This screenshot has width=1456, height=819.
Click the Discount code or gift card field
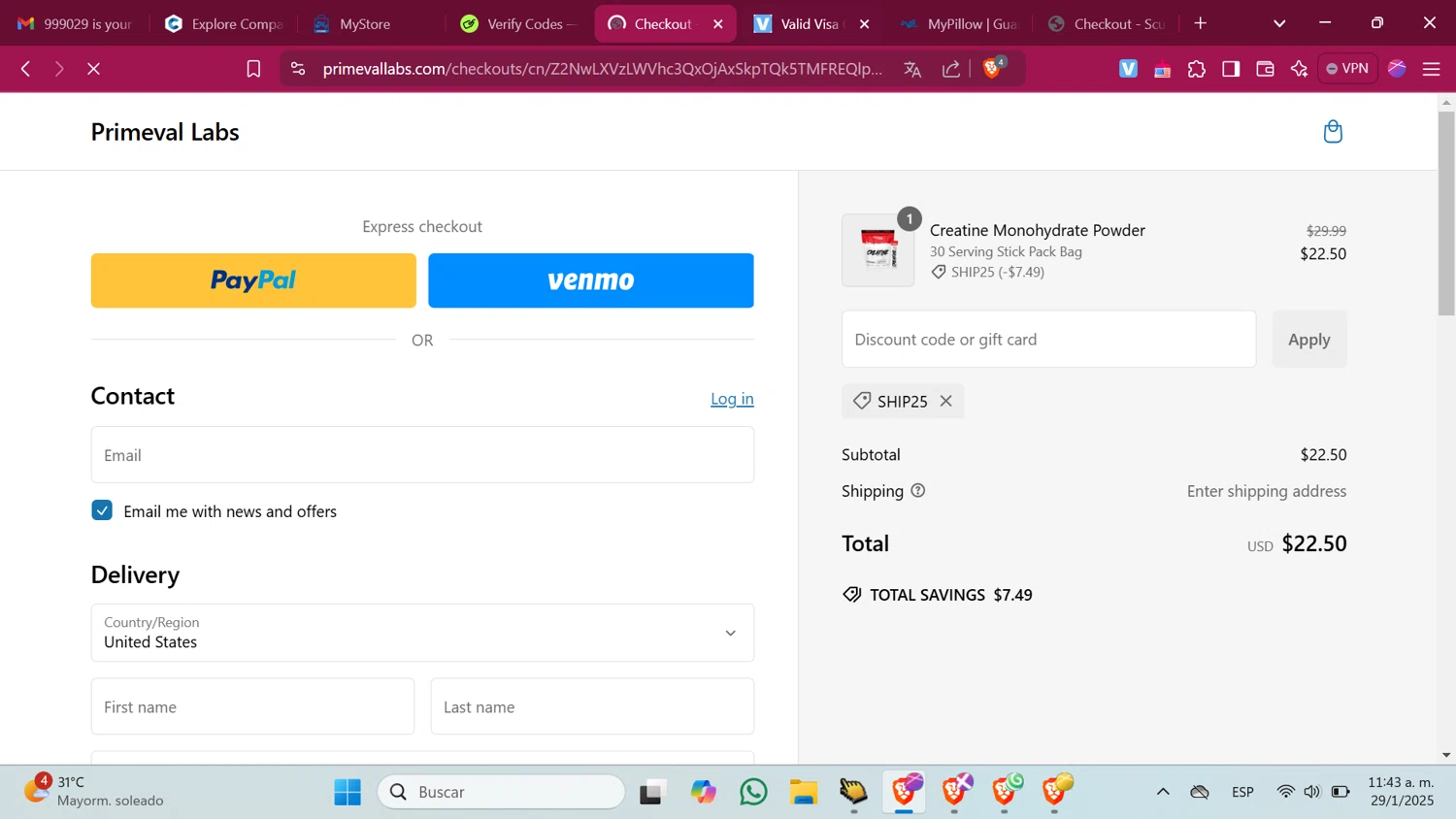click(x=1048, y=340)
